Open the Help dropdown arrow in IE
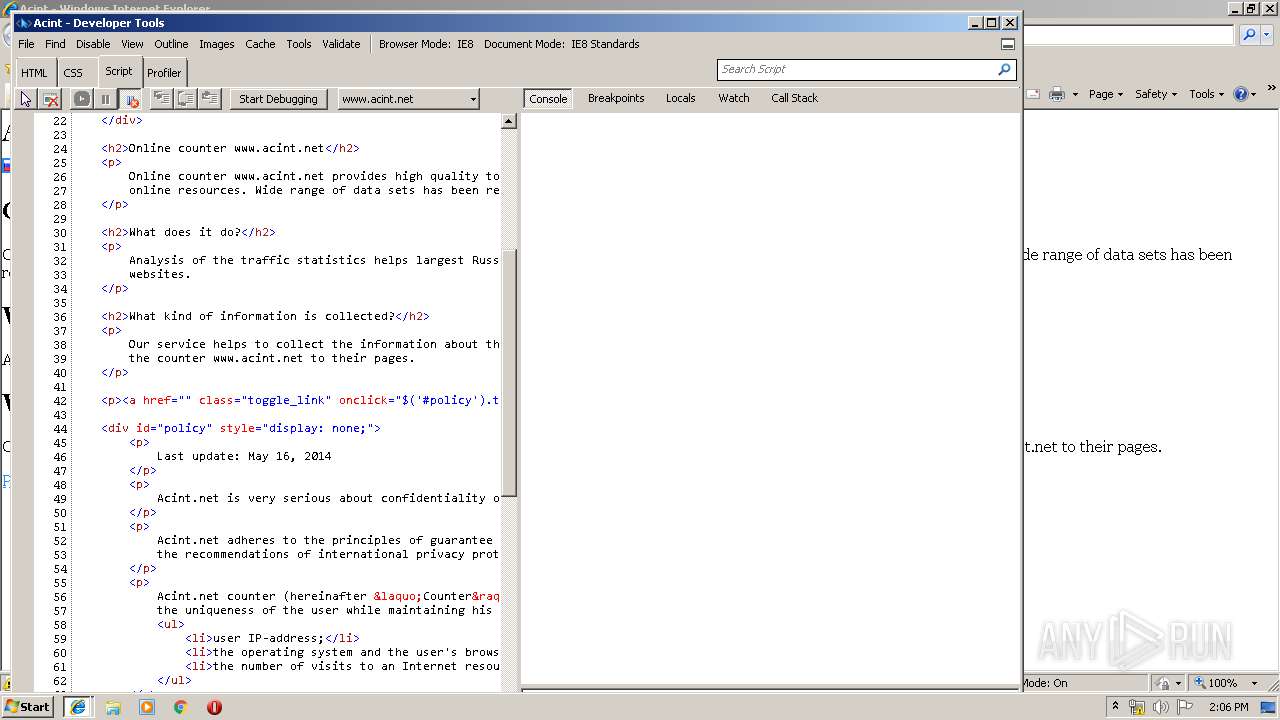The image size is (1280, 720). 1255,94
